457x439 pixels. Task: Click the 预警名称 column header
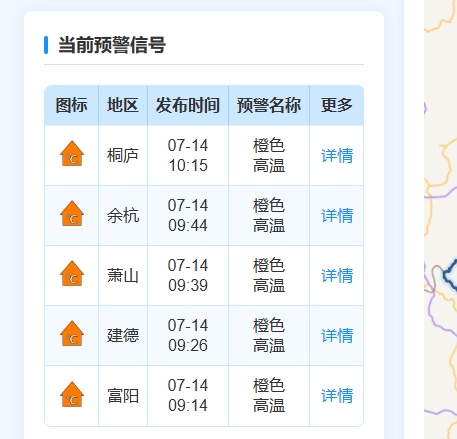(x=269, y=105)
